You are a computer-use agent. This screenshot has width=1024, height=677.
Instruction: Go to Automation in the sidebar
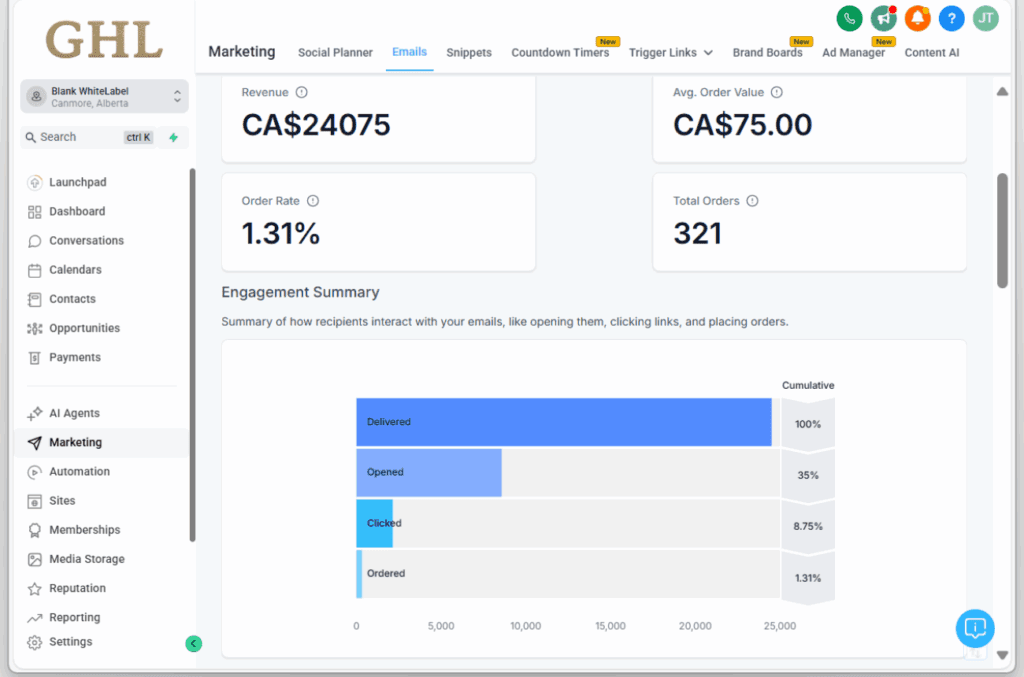click(x=79, y=471)
